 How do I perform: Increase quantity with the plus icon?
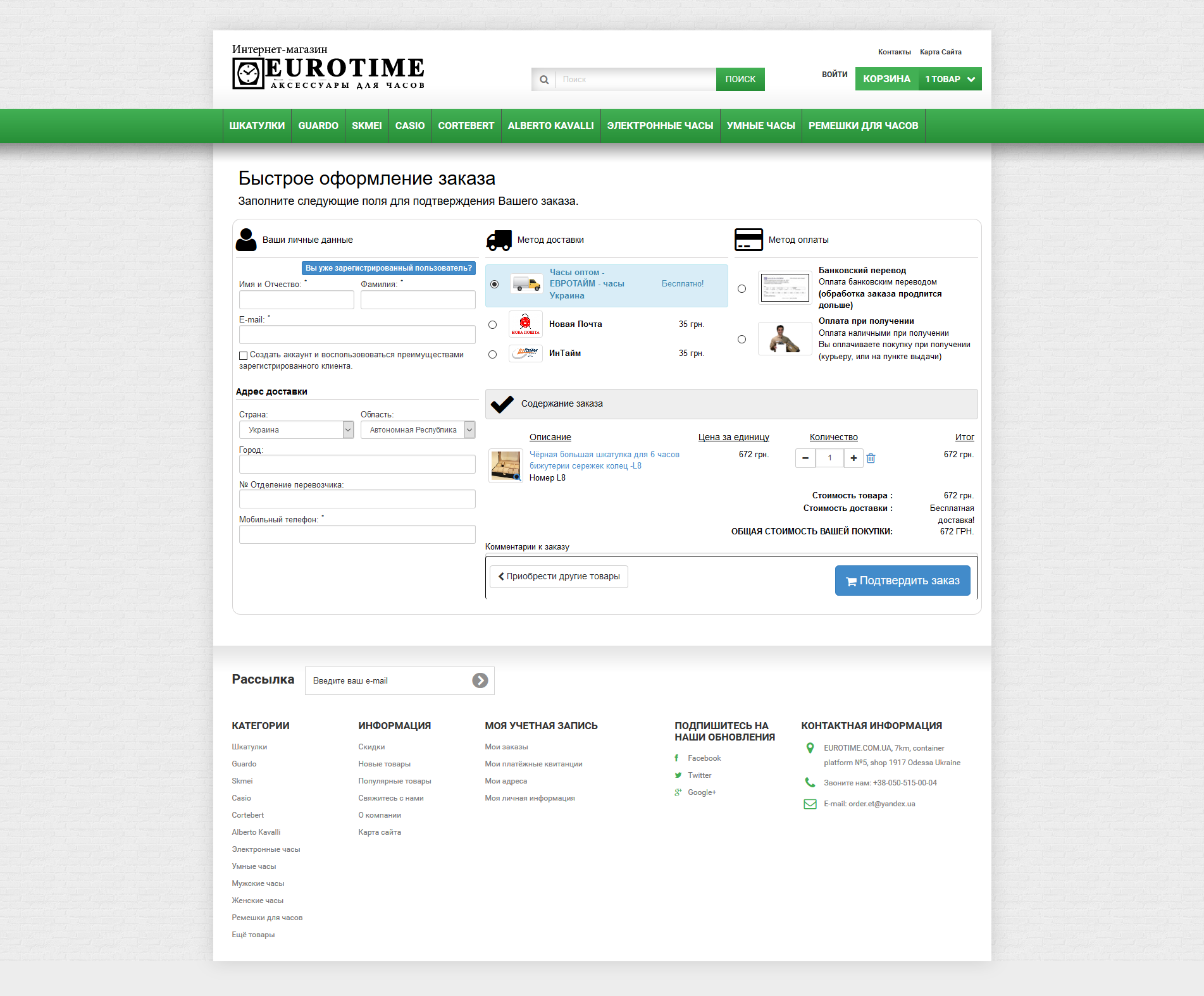tap(853, 458)
